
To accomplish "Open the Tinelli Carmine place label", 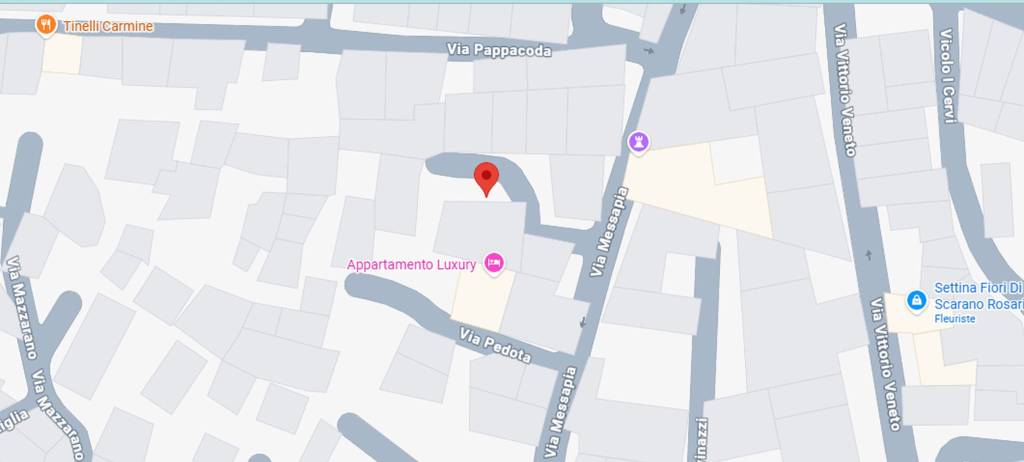I will 108,26.
